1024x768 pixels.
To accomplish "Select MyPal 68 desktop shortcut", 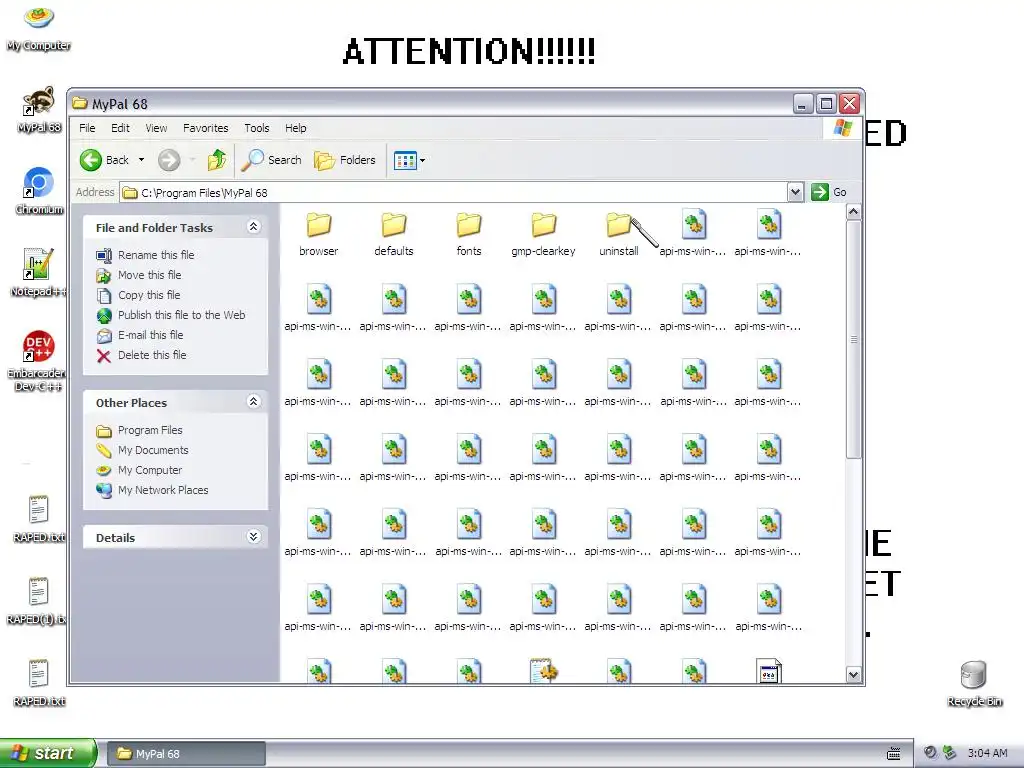I will [x=39, y=110].
